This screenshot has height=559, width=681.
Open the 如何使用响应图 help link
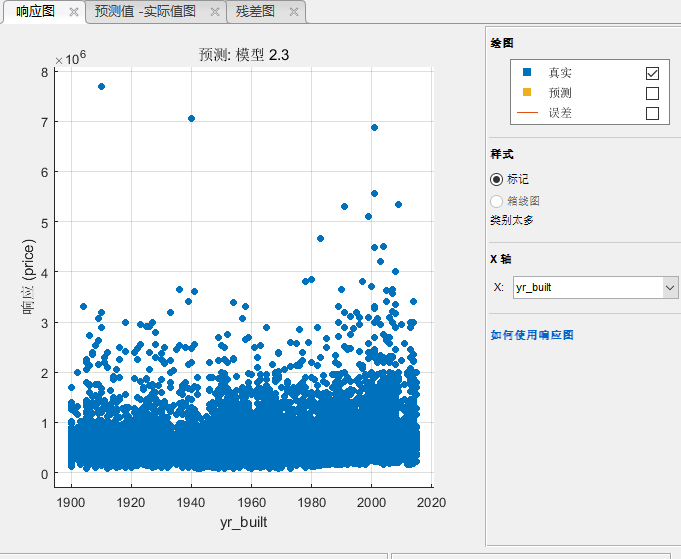[x=532, y=335]
